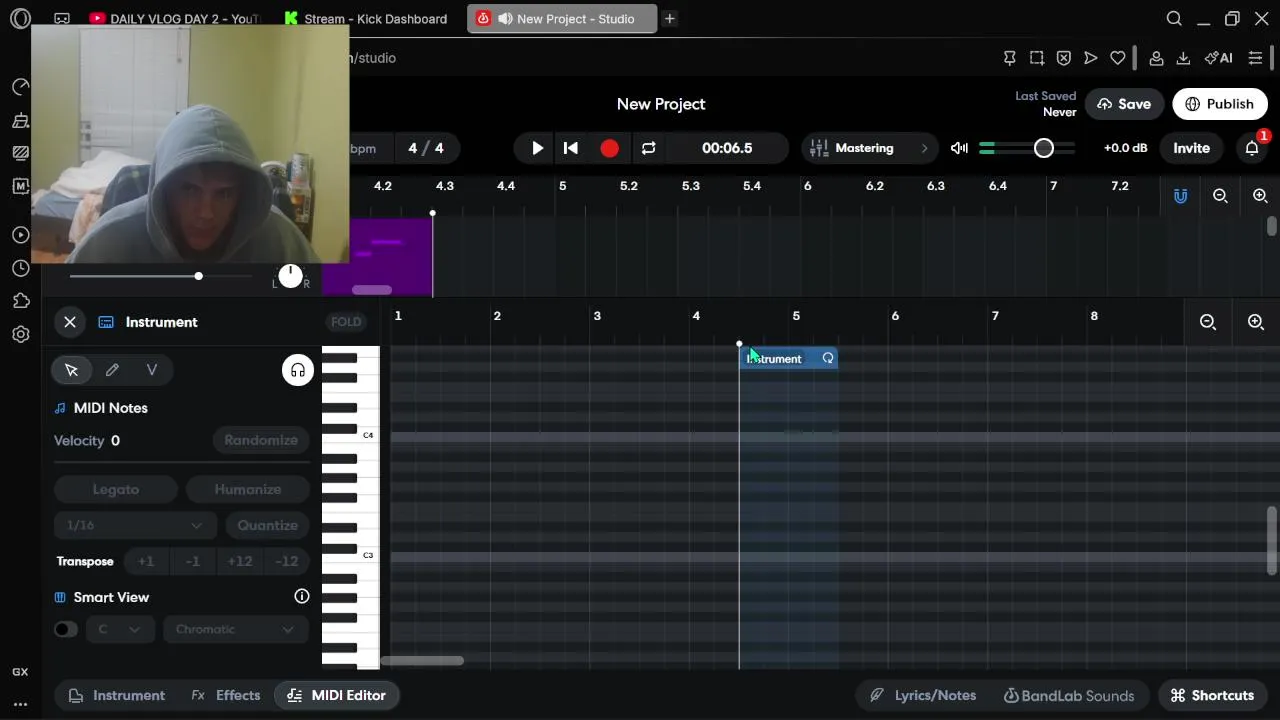
Task: Toggle loop cycle mode in the transport
Action: point(648,148)
